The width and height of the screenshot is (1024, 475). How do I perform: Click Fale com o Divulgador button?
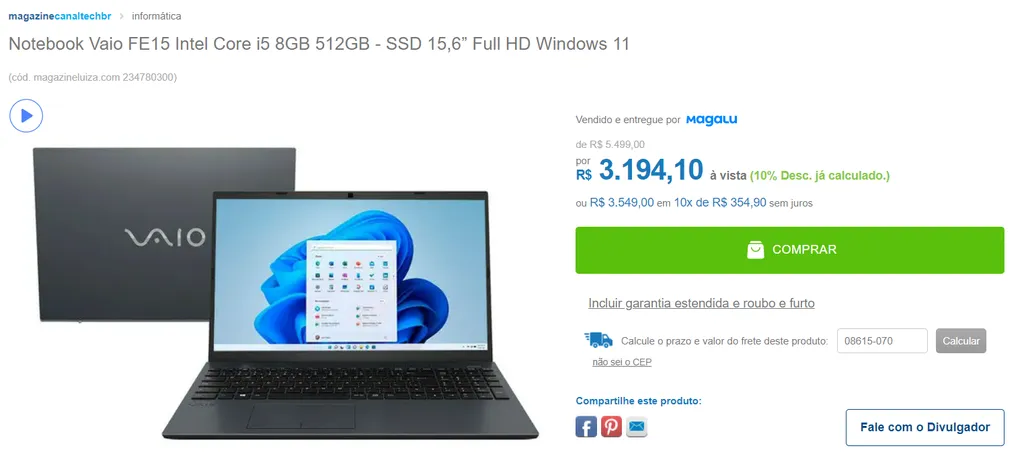tap(925, 427)
